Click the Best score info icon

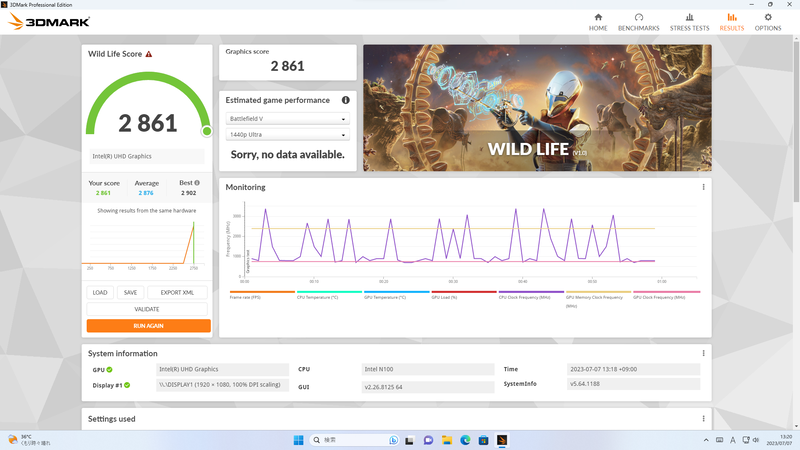pos(197,183)
